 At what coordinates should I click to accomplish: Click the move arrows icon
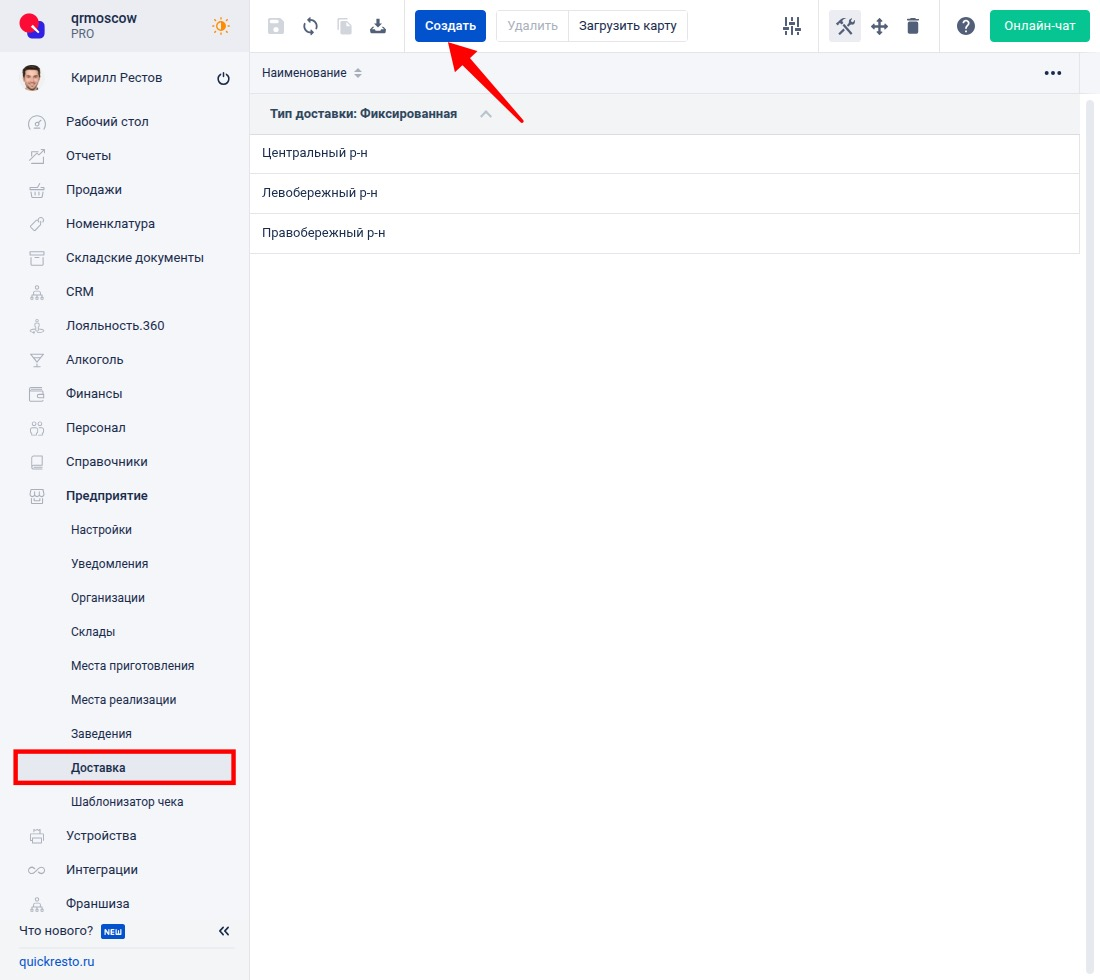pos(880,26)
